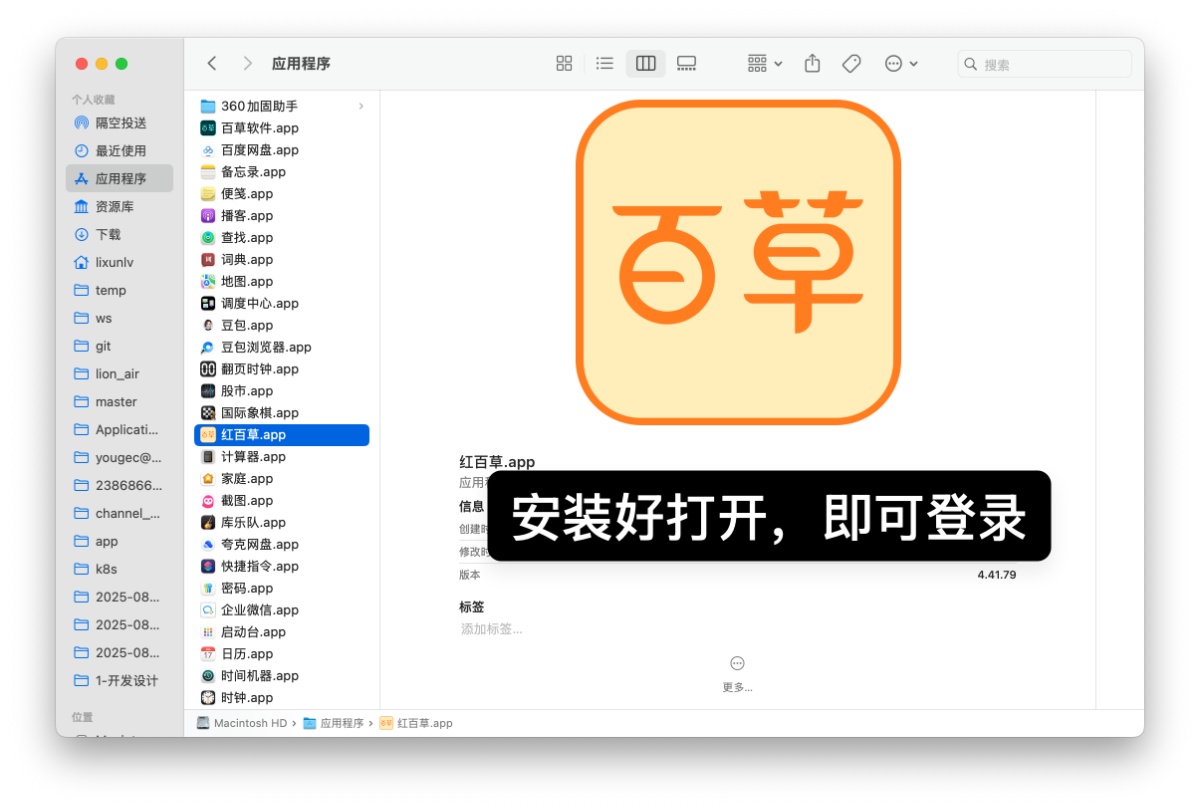This screenshot has width=1200, height=810.
Task: Select 家庭.app in the list
Action: pyautogui.click(x=282, y=479)
